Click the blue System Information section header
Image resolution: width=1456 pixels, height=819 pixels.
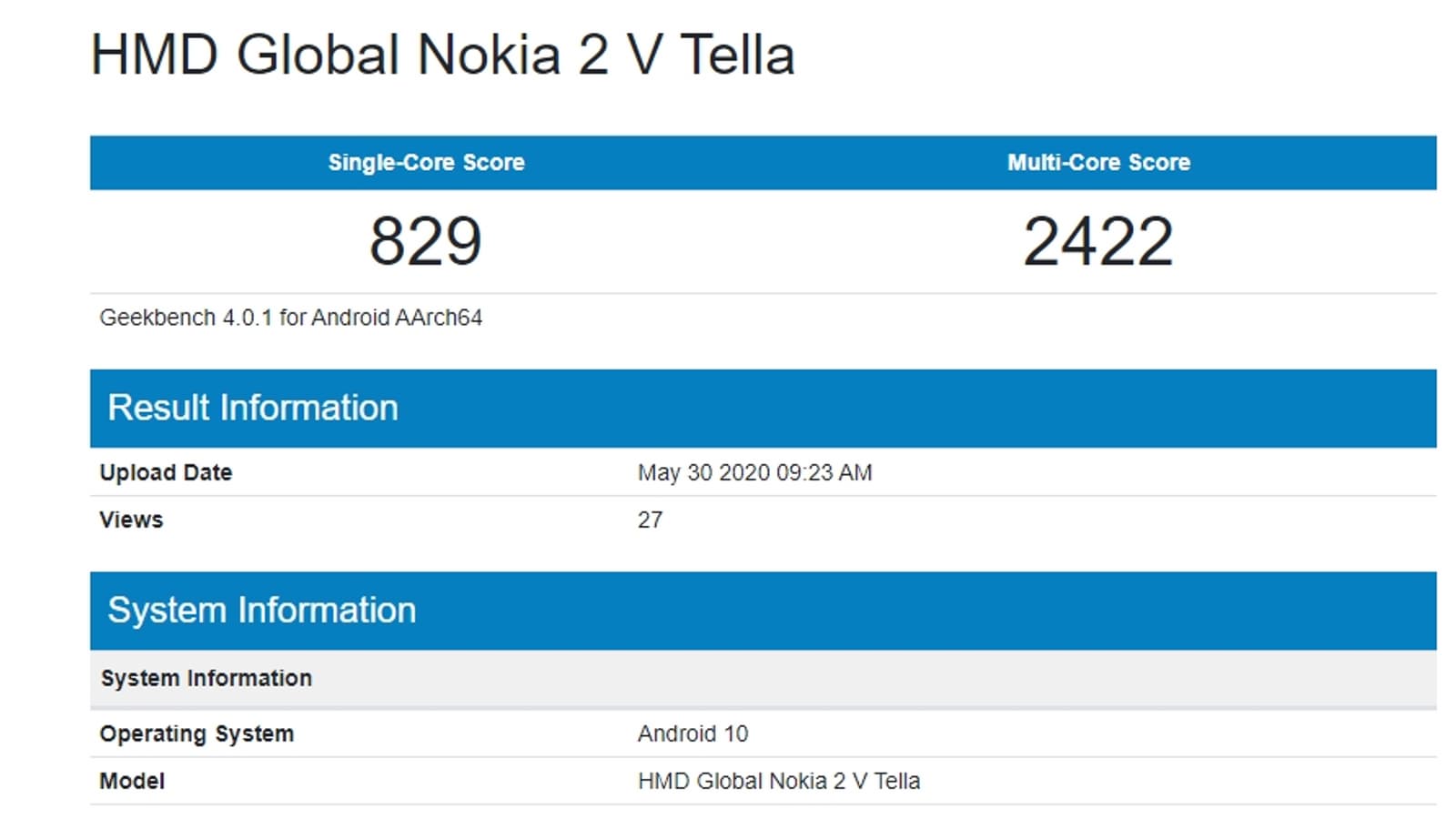point(262,610)
